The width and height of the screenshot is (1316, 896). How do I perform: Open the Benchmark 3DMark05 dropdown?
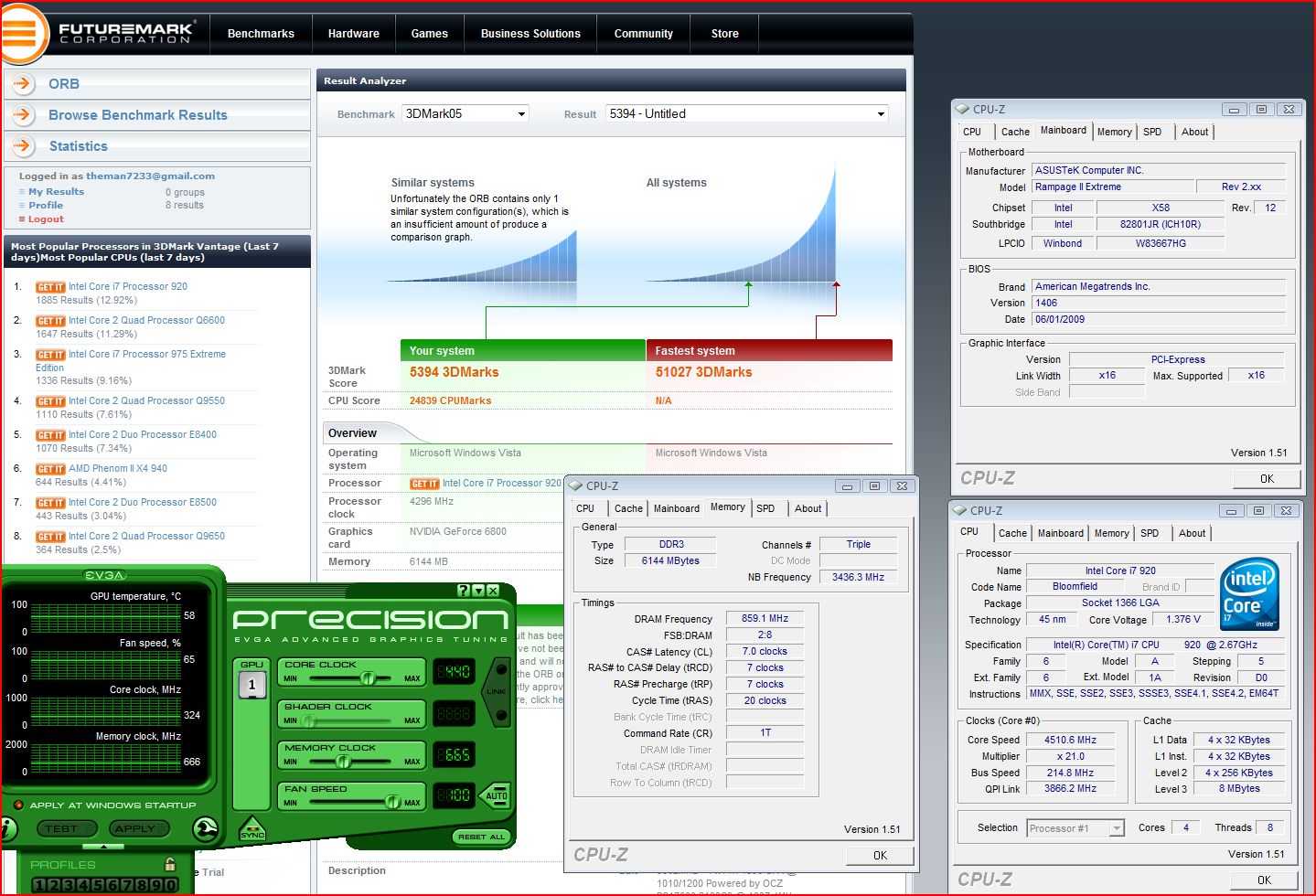[x=465, y=113]
